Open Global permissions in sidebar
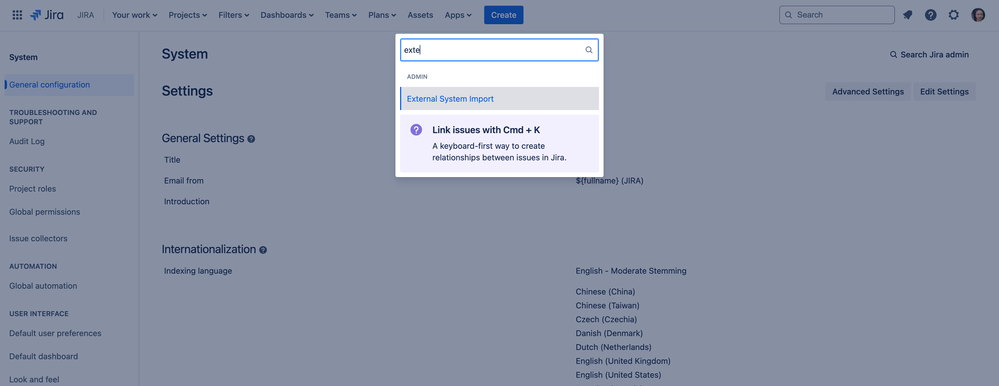The image size is (999, 386). 45,211
